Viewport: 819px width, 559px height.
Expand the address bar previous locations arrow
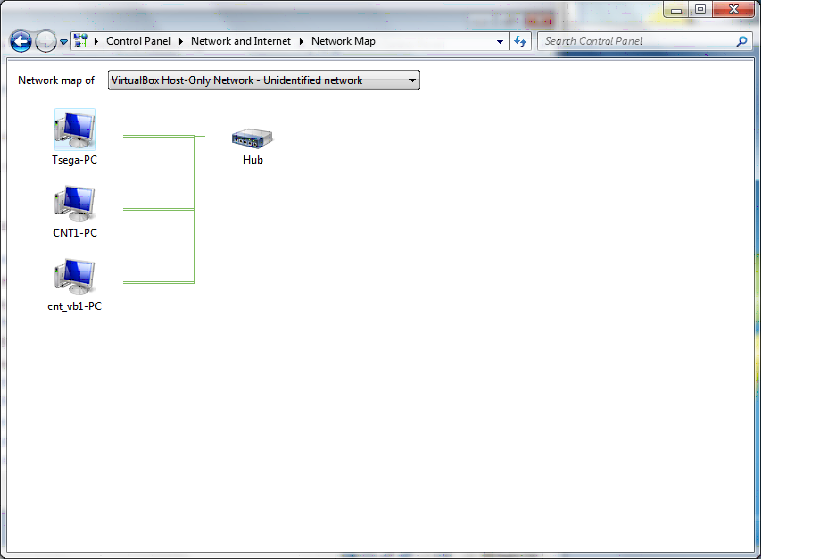click(x=500, y=42)
